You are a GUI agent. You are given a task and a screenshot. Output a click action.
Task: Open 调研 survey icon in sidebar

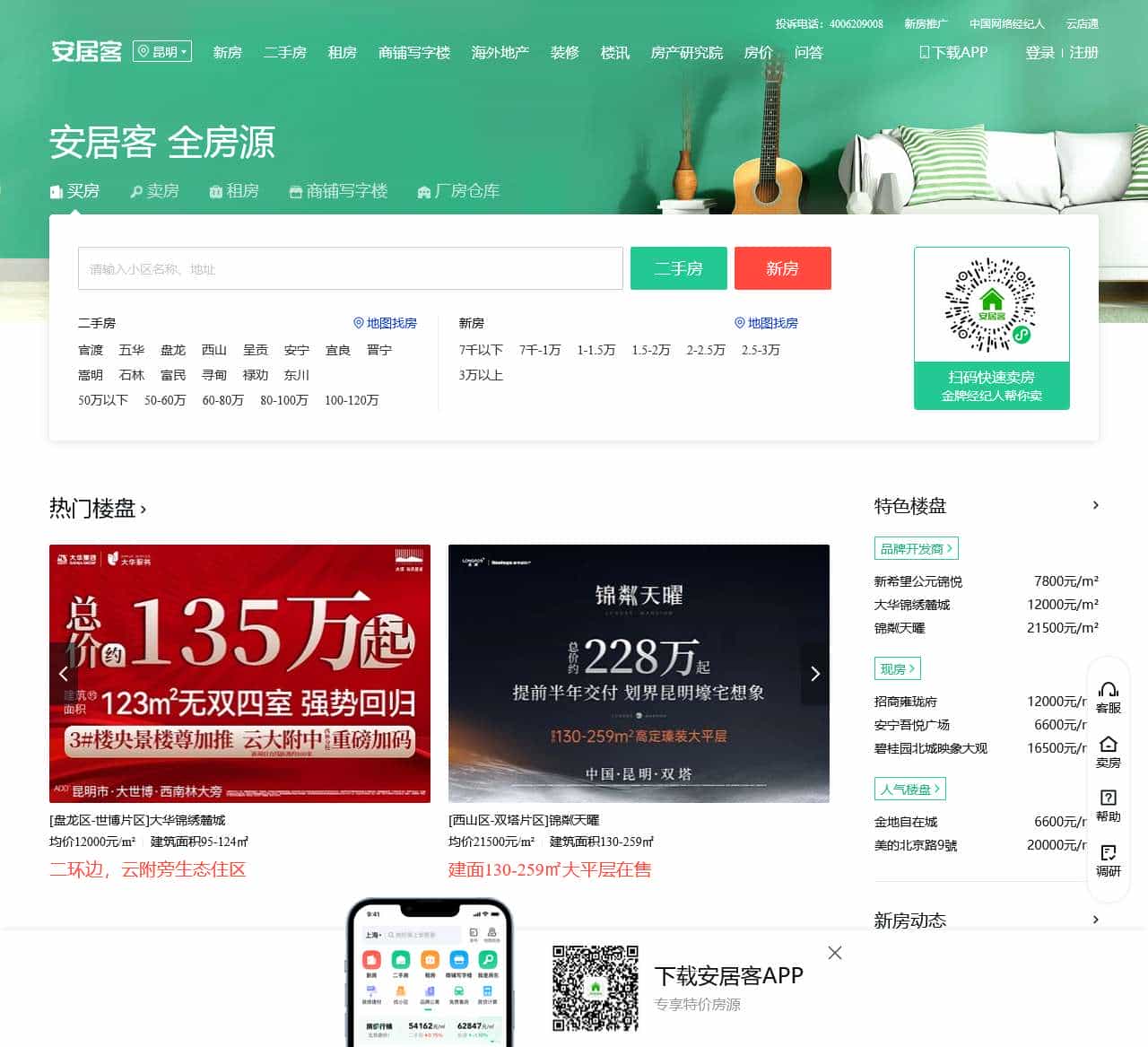(1109, 861)
